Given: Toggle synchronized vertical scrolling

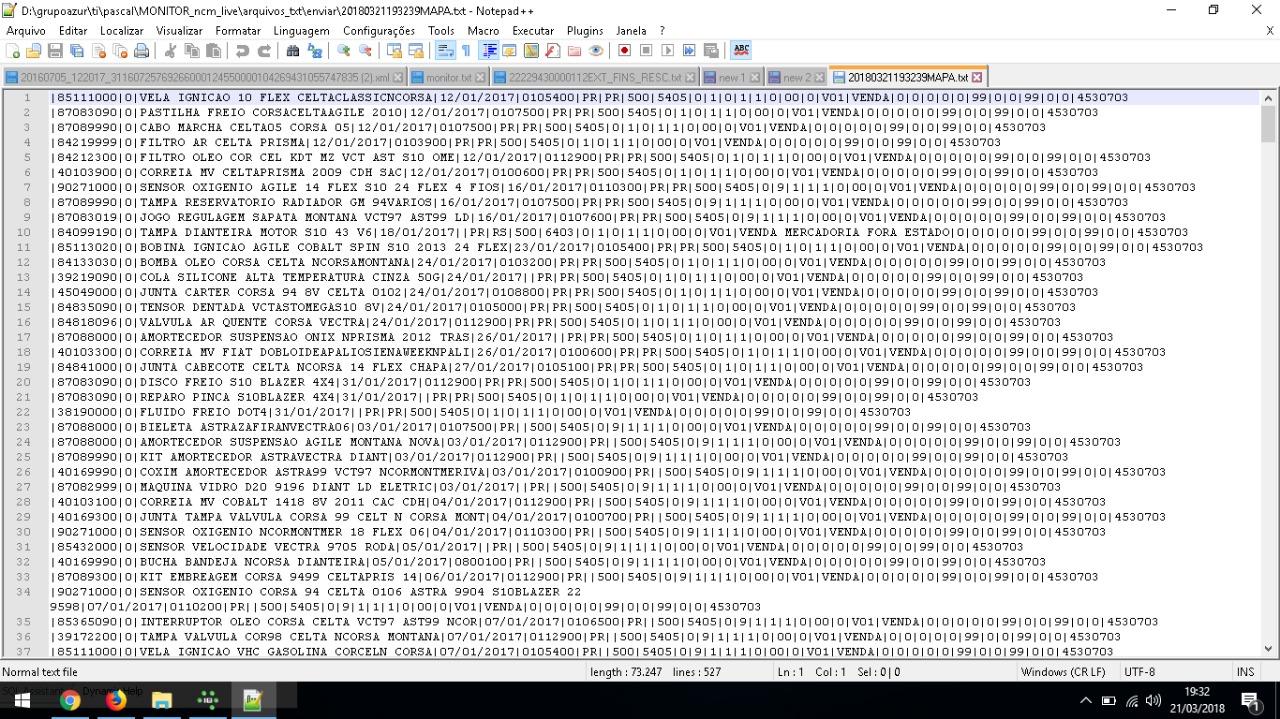Looking at the screenshot, I should [394, 51].
